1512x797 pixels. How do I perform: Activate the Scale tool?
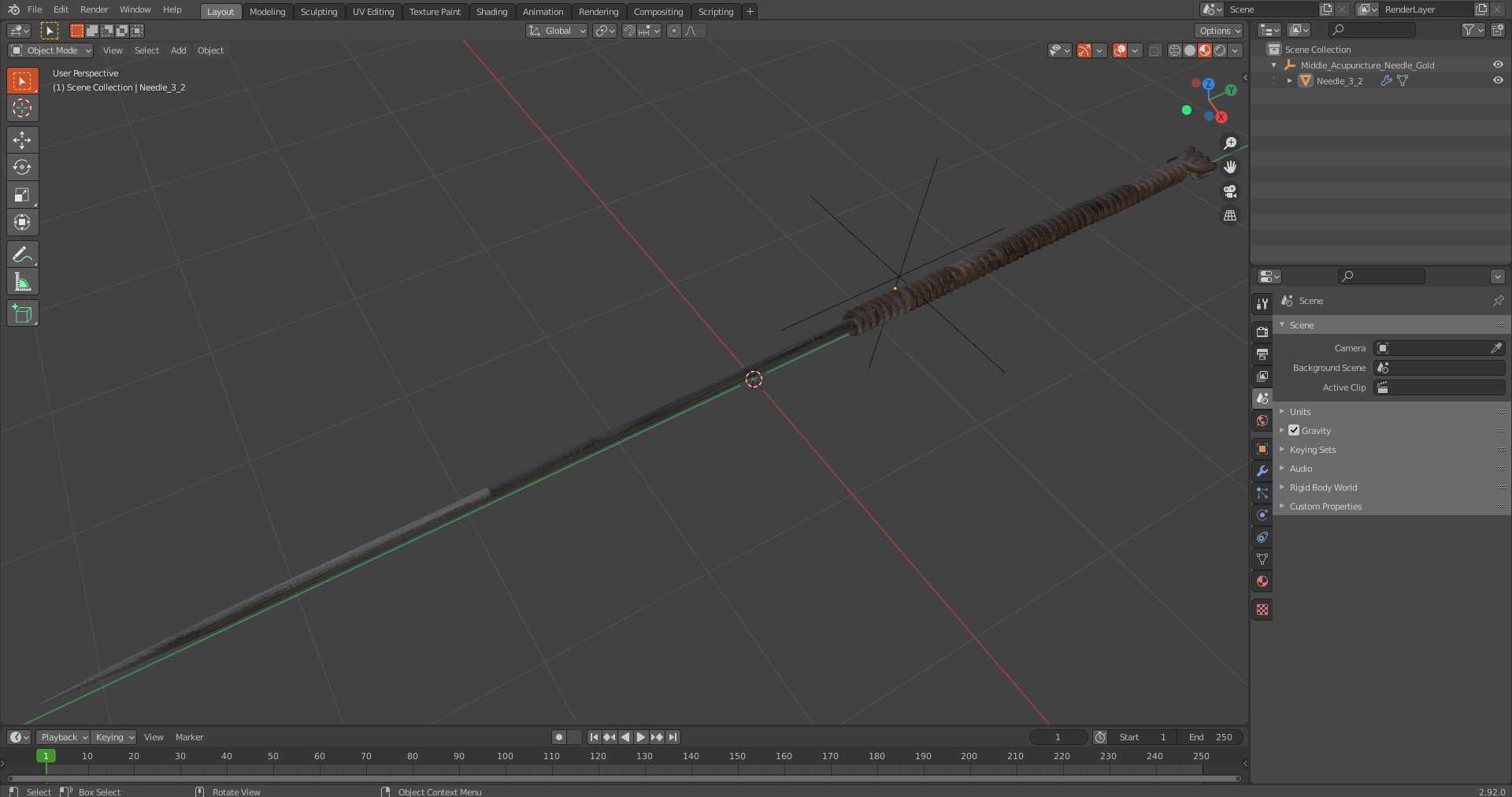(22, 195)
